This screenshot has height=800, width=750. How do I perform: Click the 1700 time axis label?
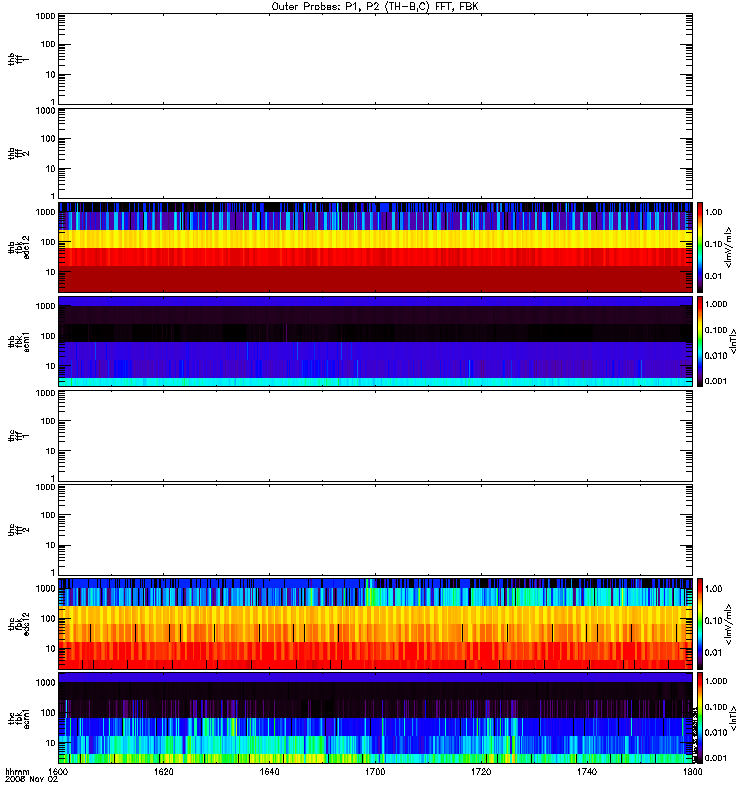[x=375, y=772]
